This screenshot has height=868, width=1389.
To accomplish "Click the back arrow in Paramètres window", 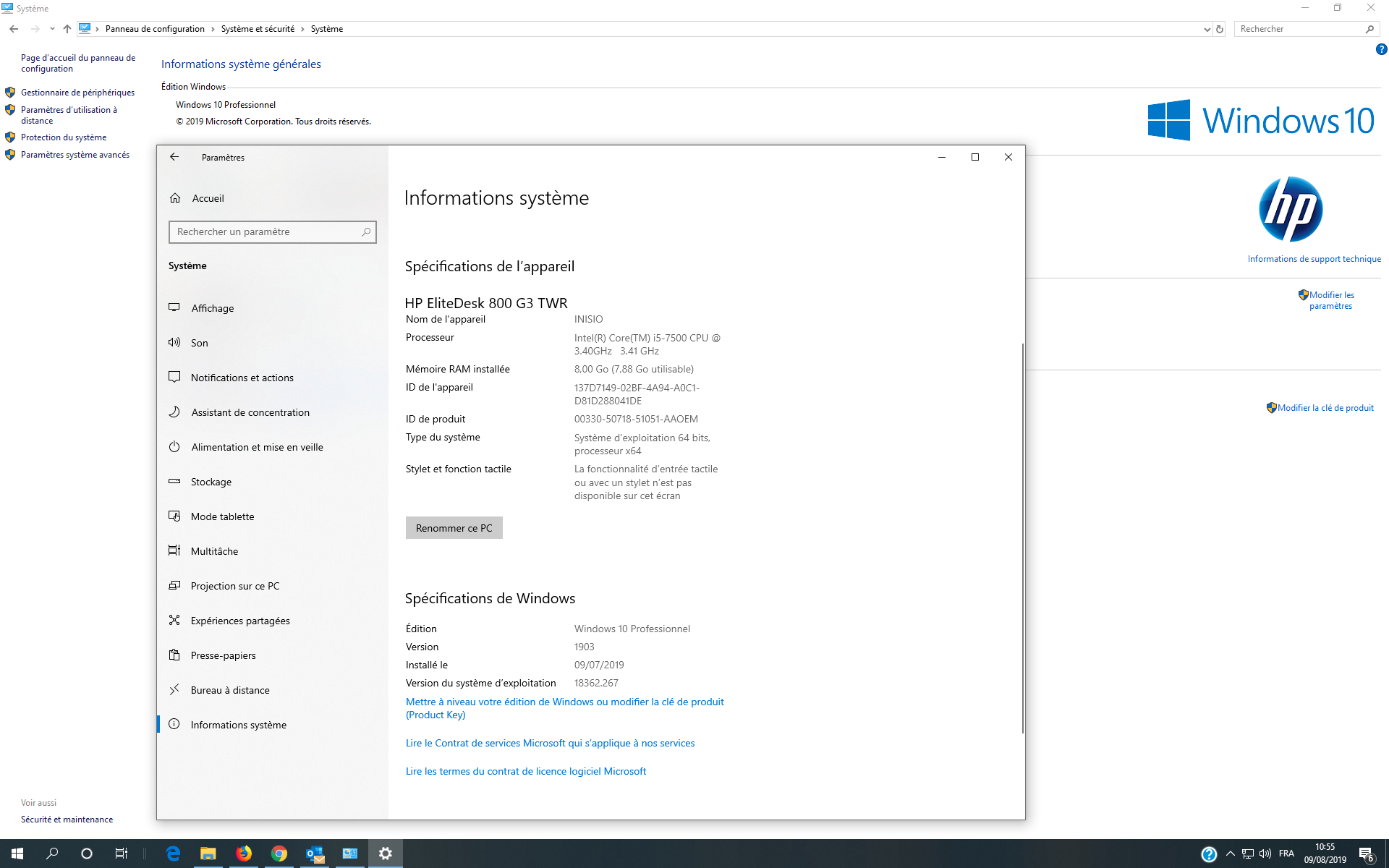I will (x=174, y=157).
